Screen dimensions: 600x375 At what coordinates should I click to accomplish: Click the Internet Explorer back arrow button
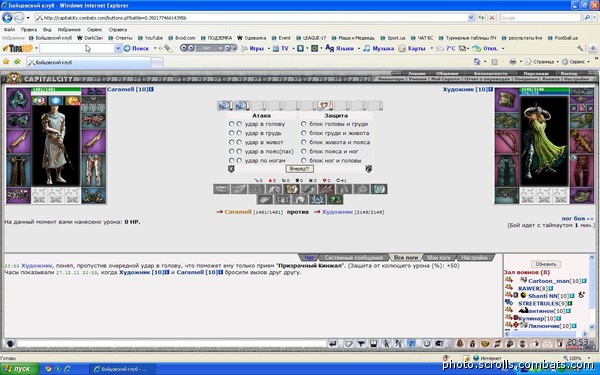[7, 18]
